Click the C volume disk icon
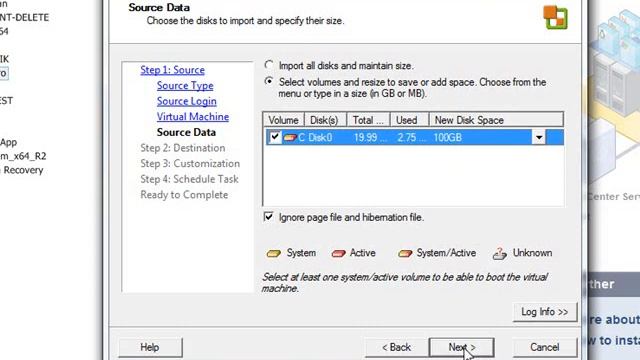 [290, 138]
